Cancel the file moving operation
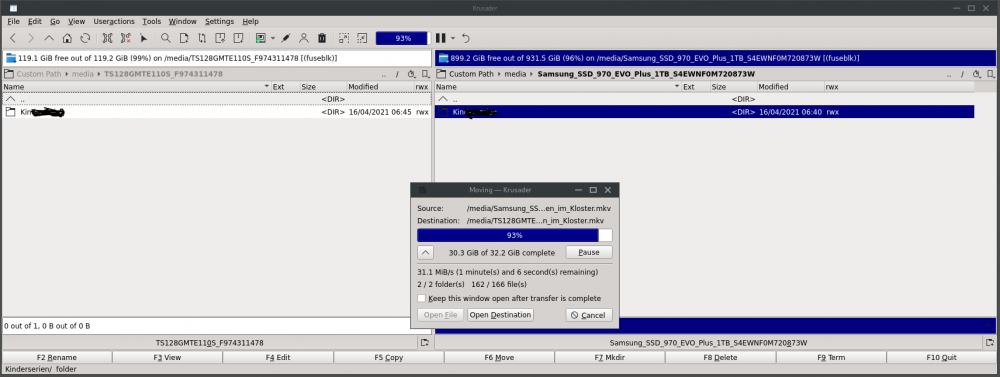 click(x=589, y=314)
